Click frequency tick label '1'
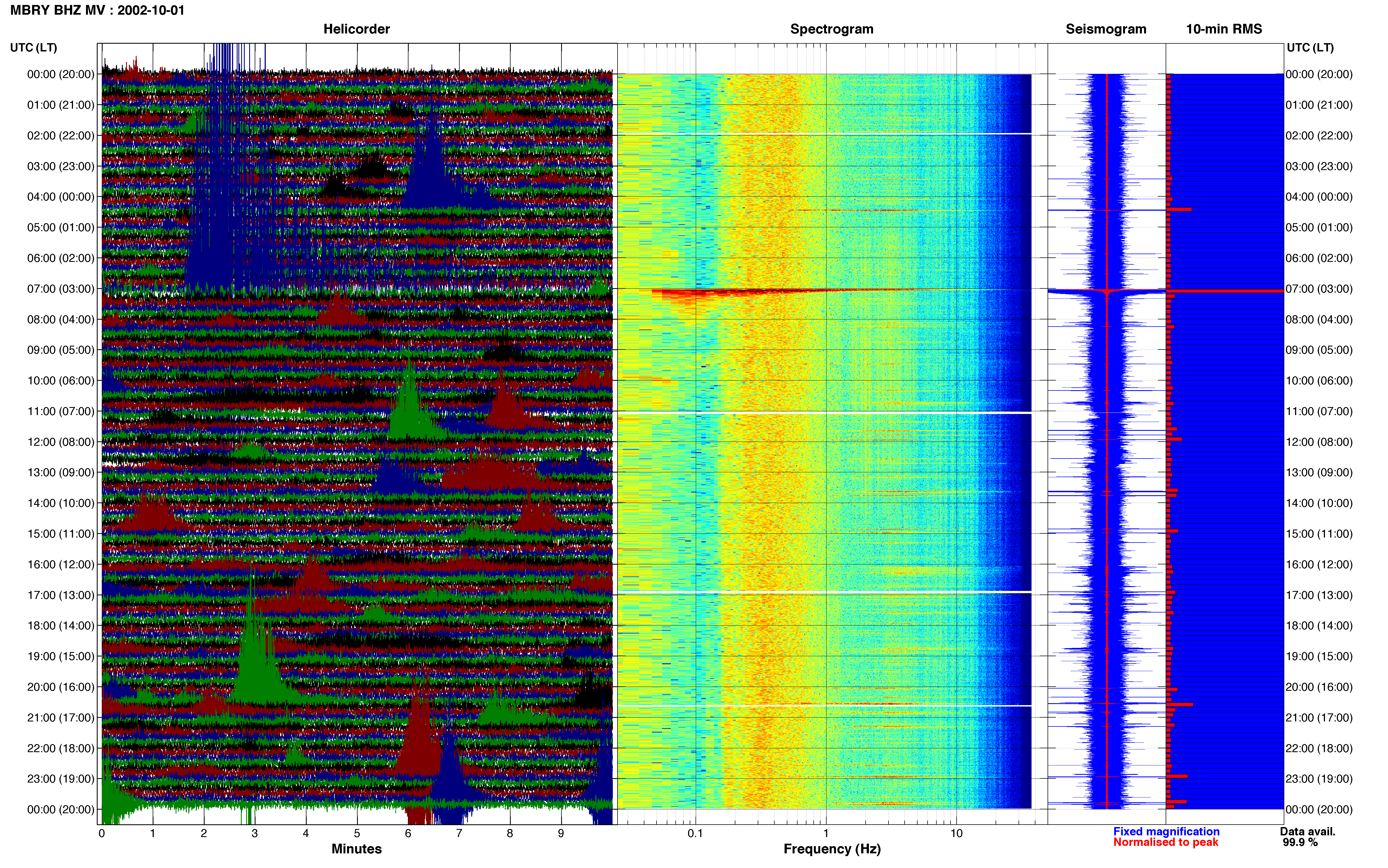The width and height of the screenshot is (1388, 868). point(826,833)
